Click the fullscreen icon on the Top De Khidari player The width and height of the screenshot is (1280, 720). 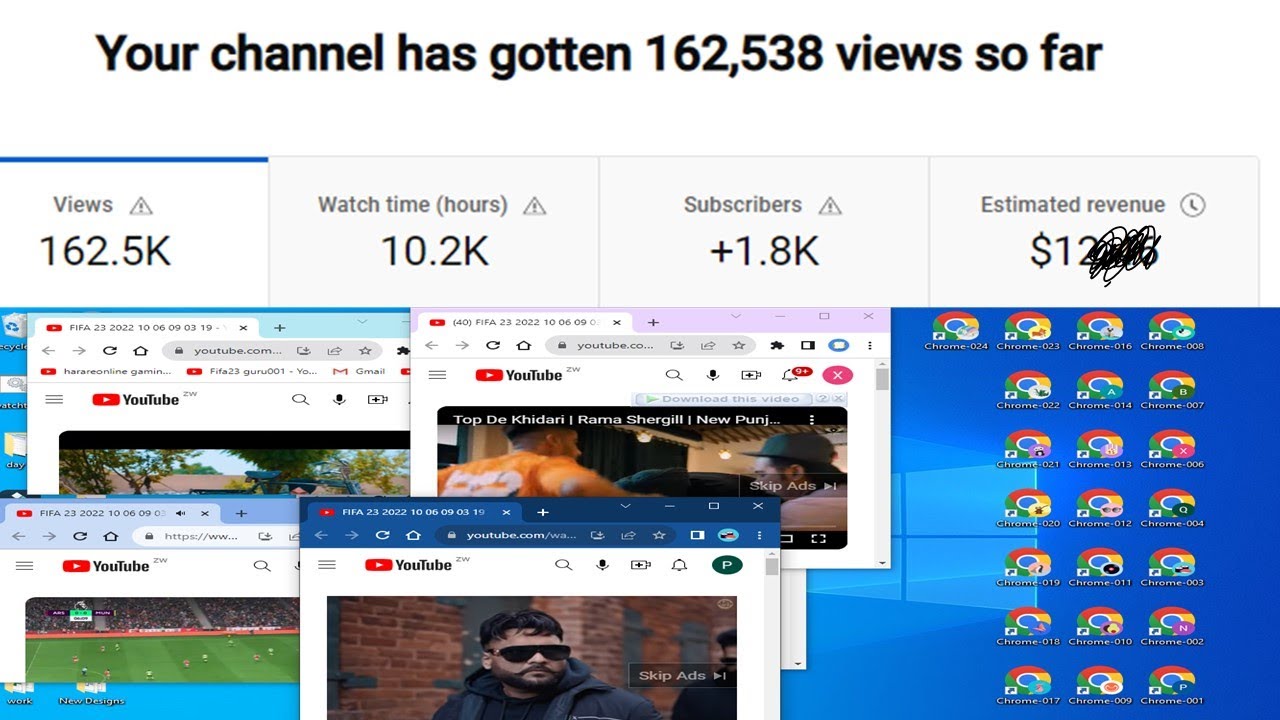click(818, 539)
